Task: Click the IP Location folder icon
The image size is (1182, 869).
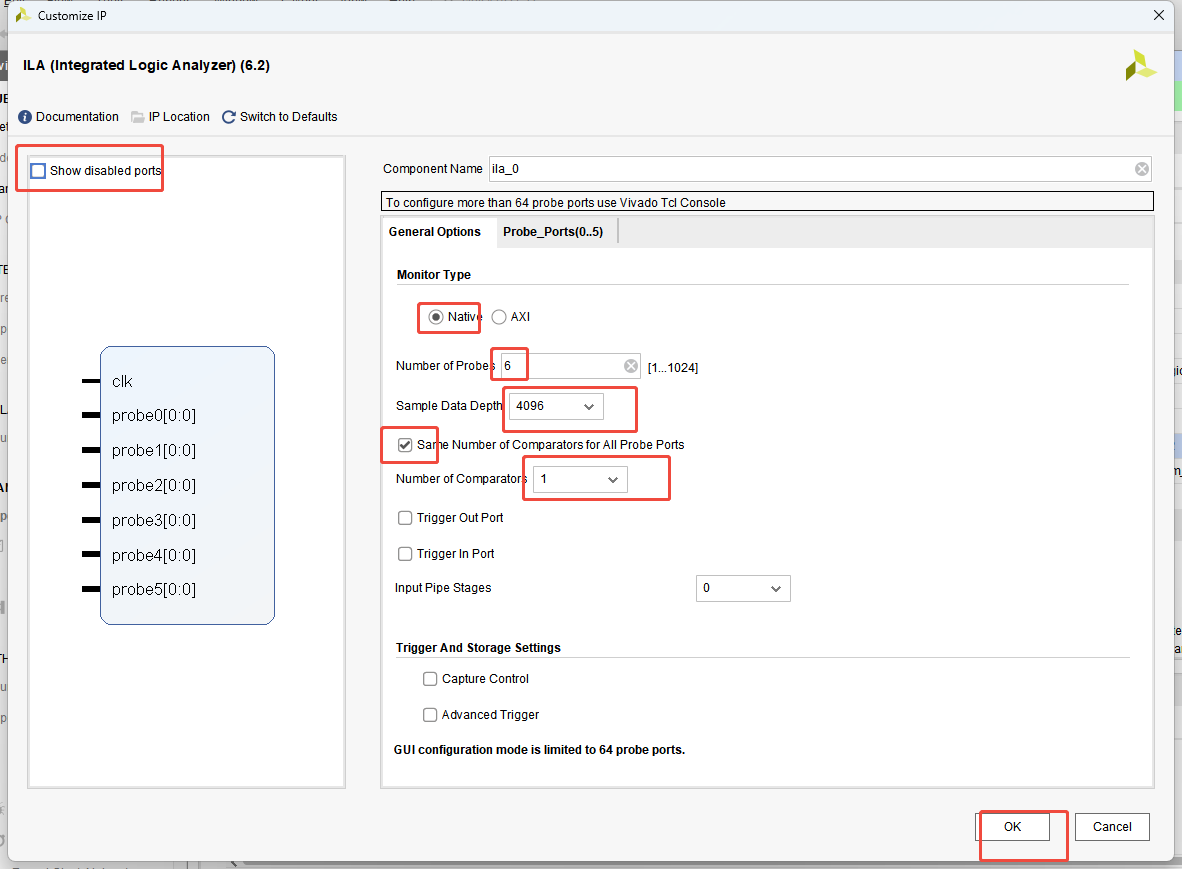Action: tap(137, 117)
